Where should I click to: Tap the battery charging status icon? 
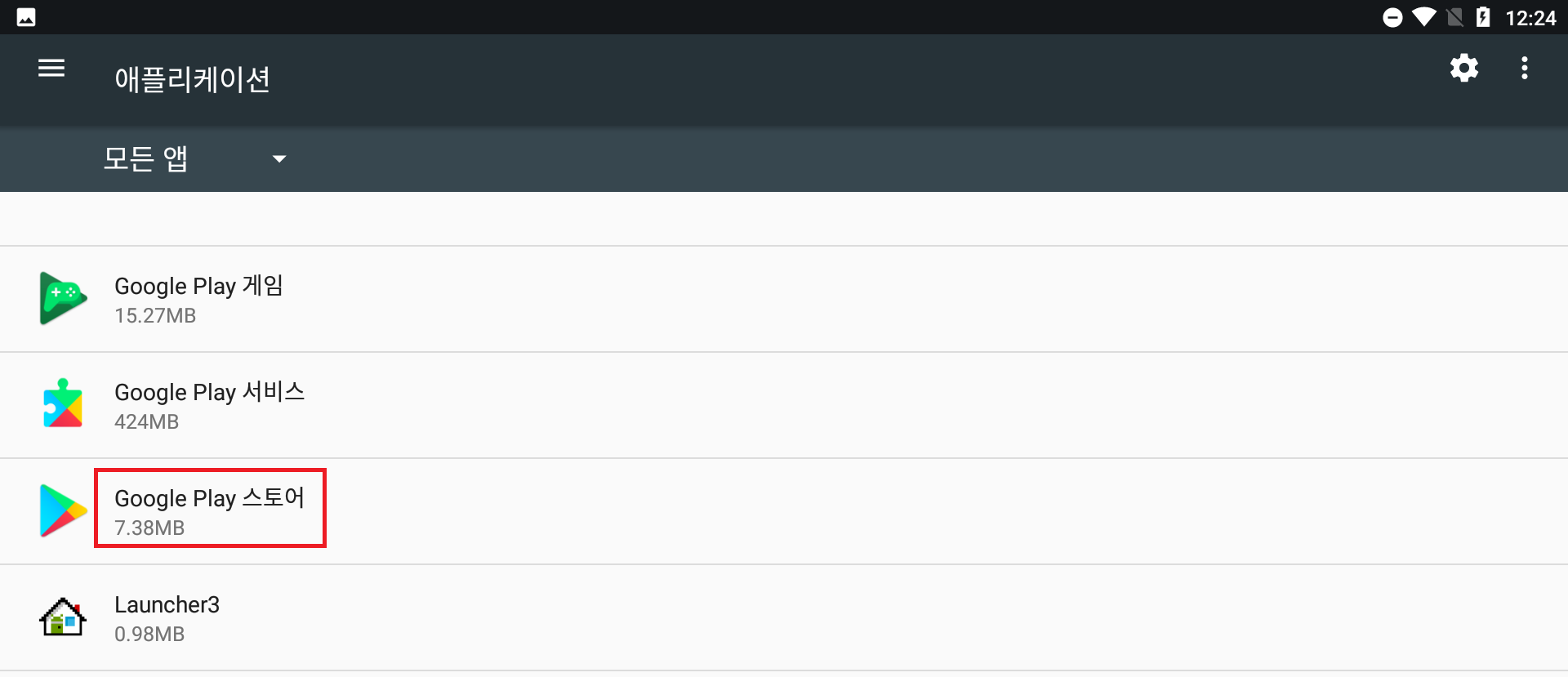click(1483, 17)
